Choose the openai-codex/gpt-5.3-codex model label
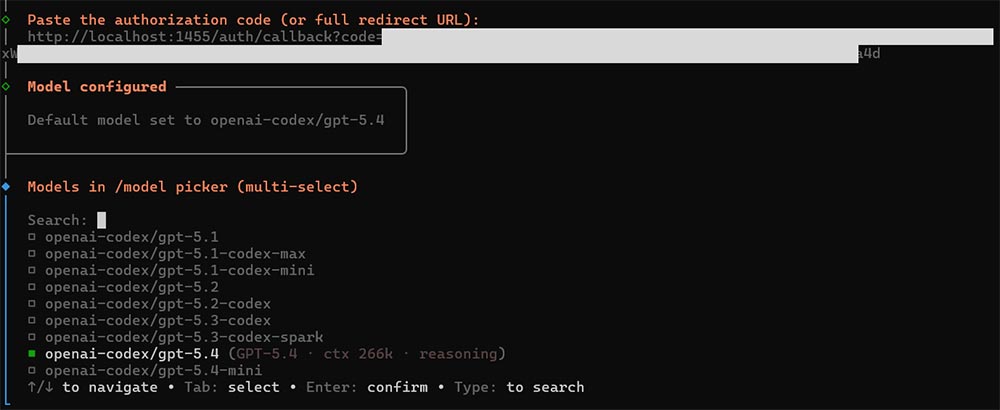The height and width of the screenshot is (410, 1000). point(158,321)
